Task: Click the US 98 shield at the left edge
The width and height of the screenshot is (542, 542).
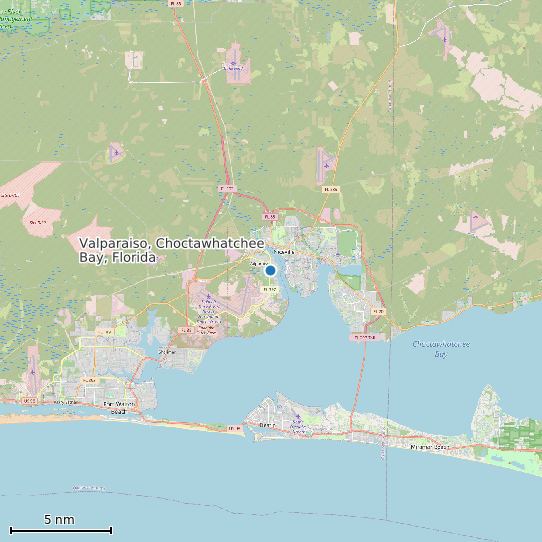Action: [29, 401]
